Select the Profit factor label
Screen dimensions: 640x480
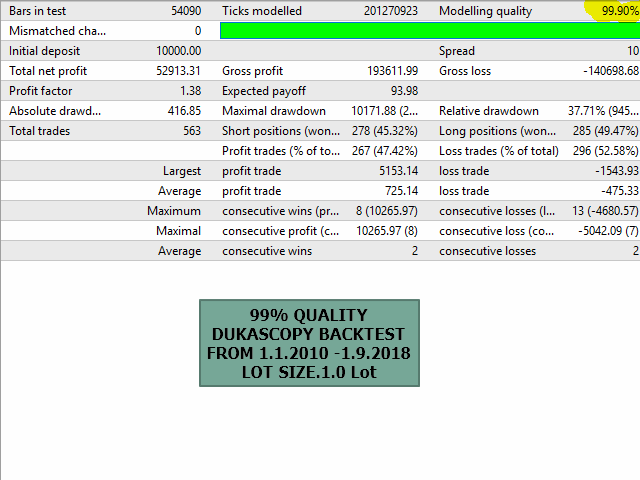point(40,91)
